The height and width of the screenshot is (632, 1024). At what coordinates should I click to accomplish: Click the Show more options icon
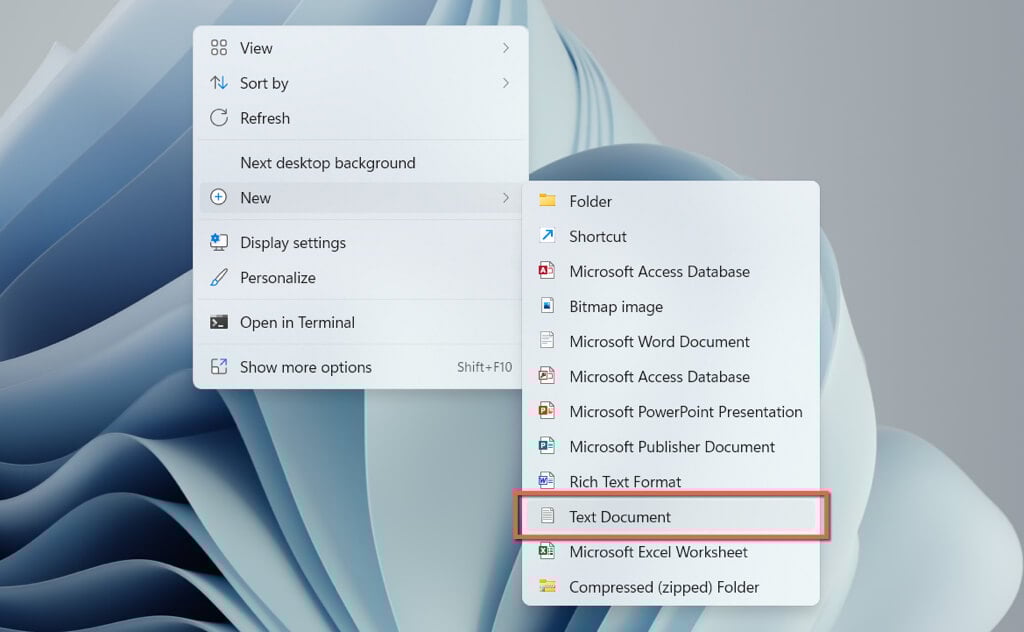tap(219, 366)
